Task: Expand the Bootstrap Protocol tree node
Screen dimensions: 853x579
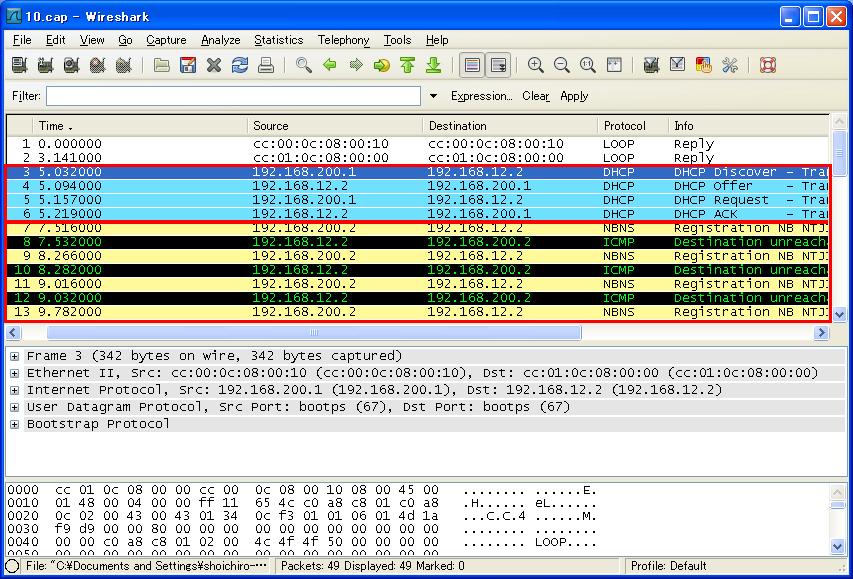Action: click(15, 424)
